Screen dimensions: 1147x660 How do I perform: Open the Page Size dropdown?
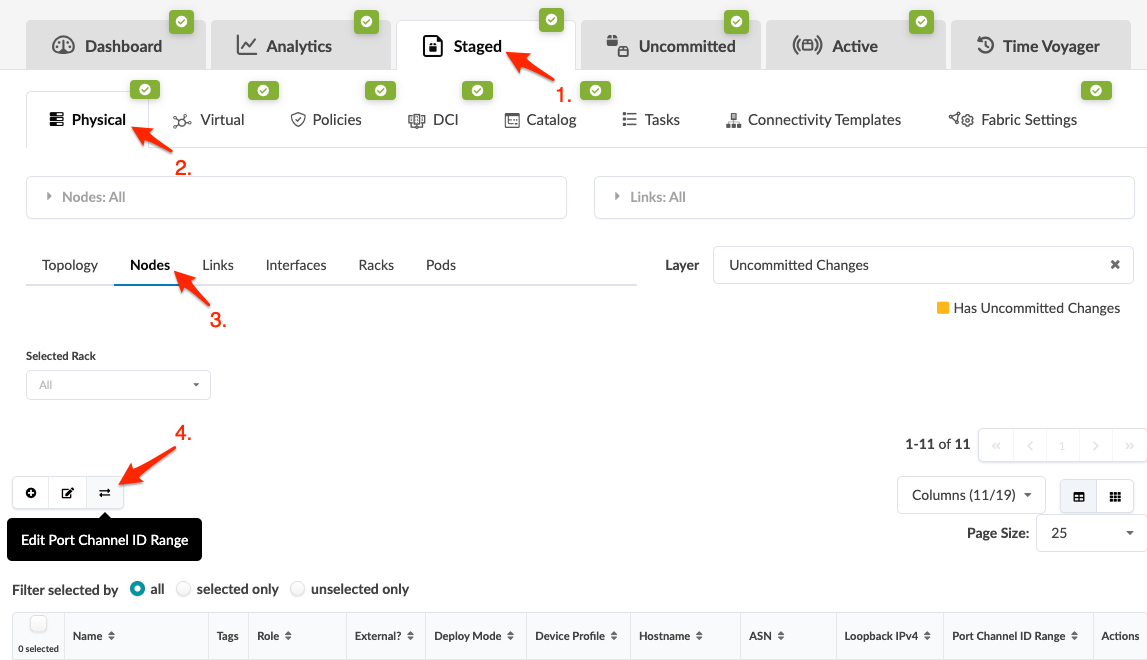[x=1091, y=533]
